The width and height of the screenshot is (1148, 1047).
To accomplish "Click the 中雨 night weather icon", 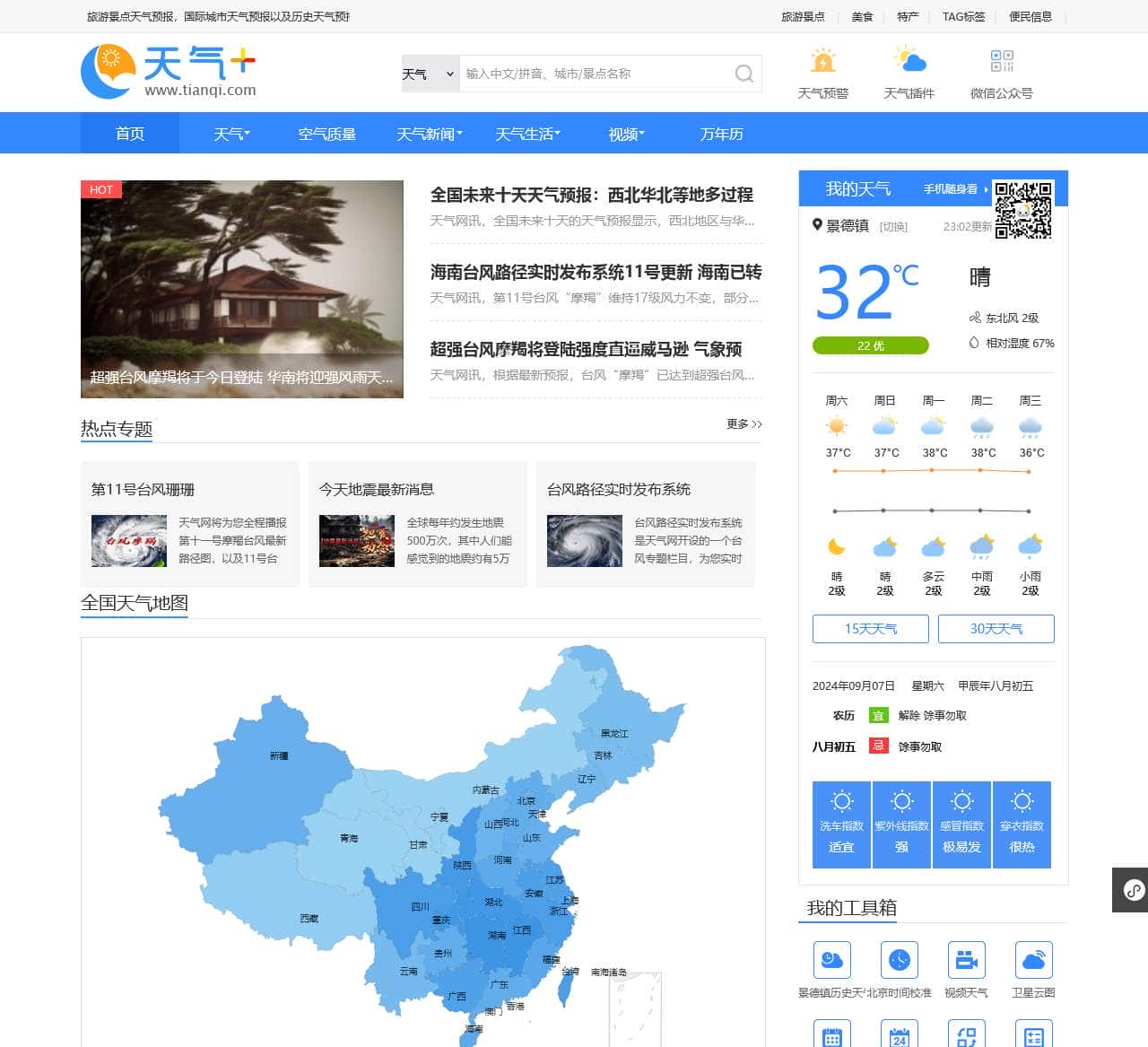I will 982,546.
